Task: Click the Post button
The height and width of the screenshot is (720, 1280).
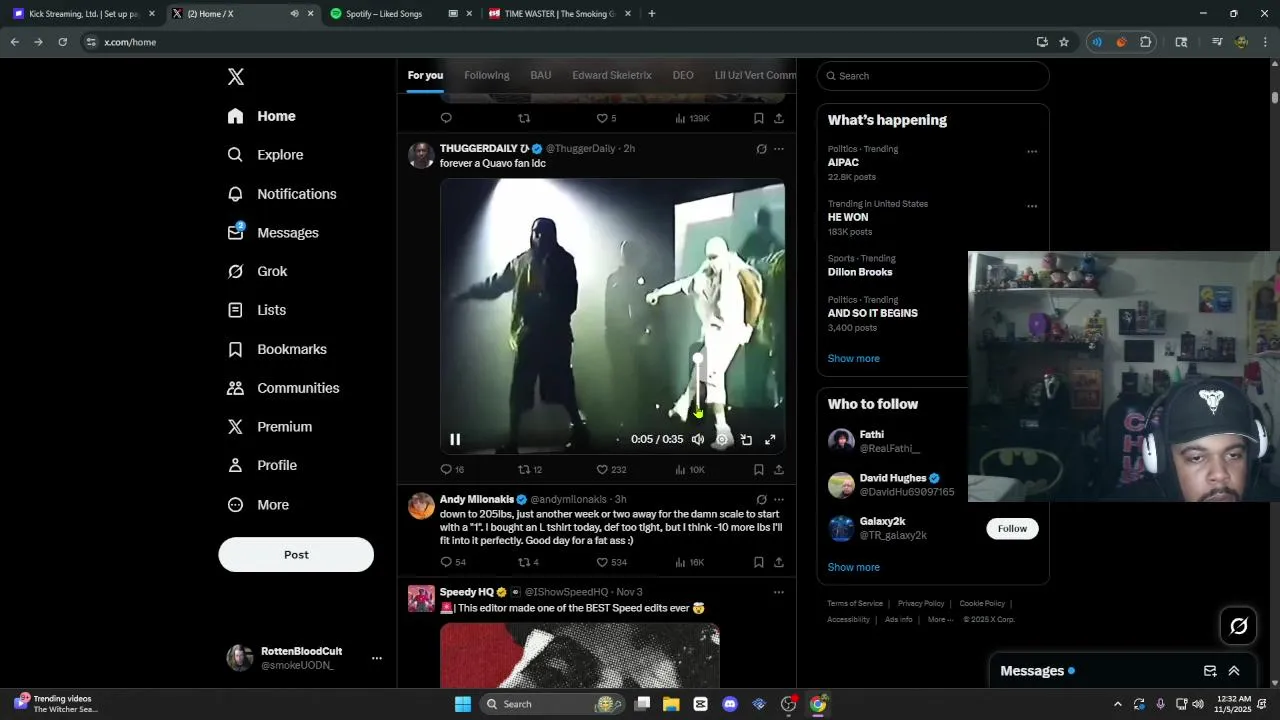Action: (x=296, y=555)
